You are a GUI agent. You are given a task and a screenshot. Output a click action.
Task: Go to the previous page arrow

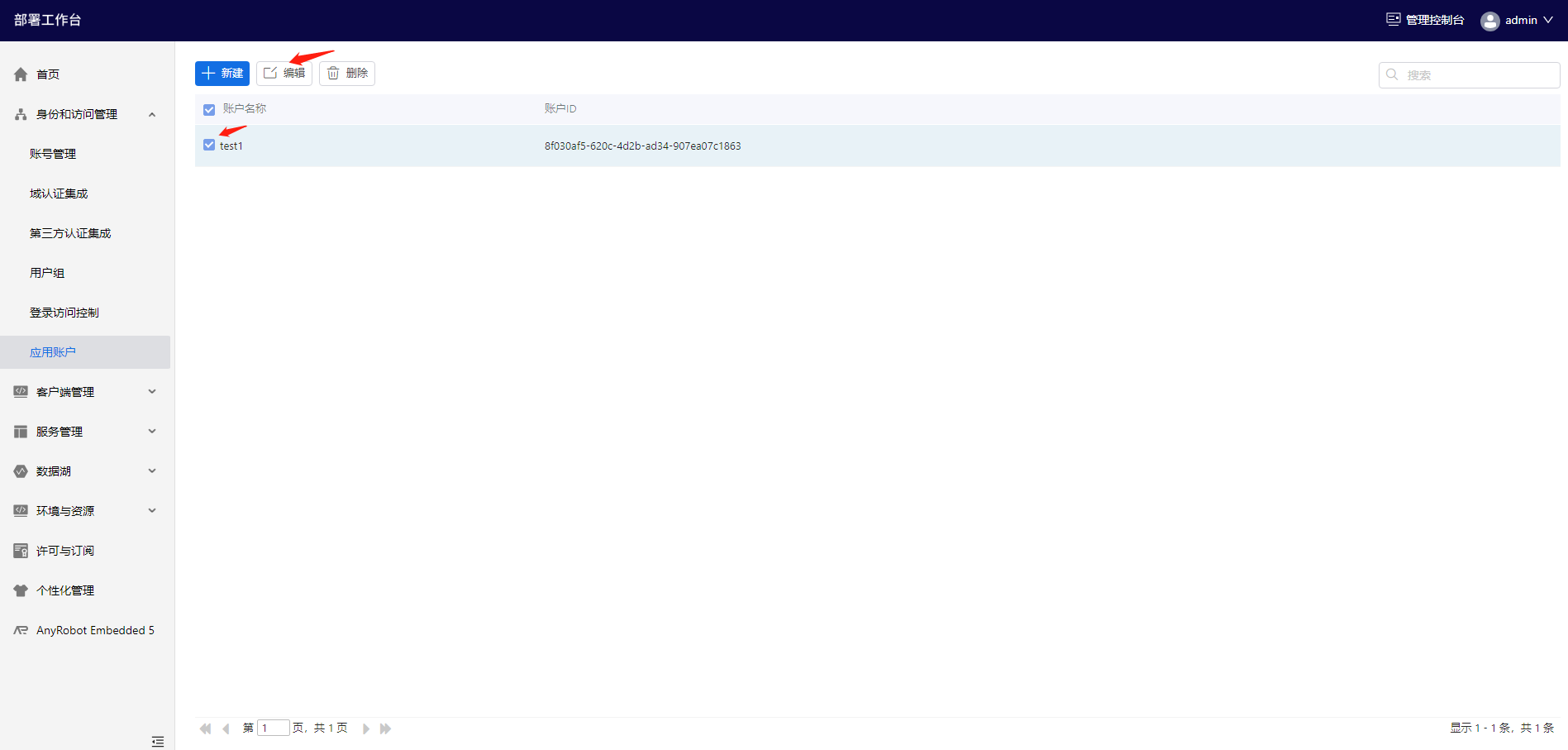tap(226, 729)
